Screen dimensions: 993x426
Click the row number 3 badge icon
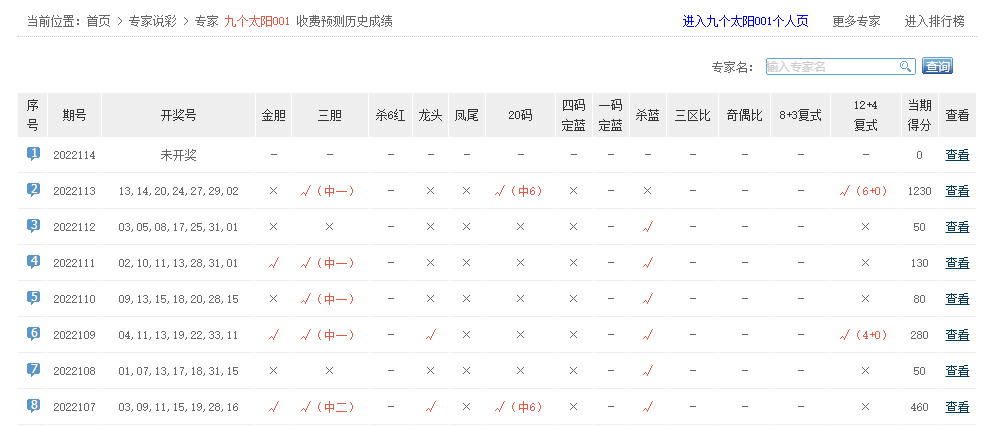33,226
